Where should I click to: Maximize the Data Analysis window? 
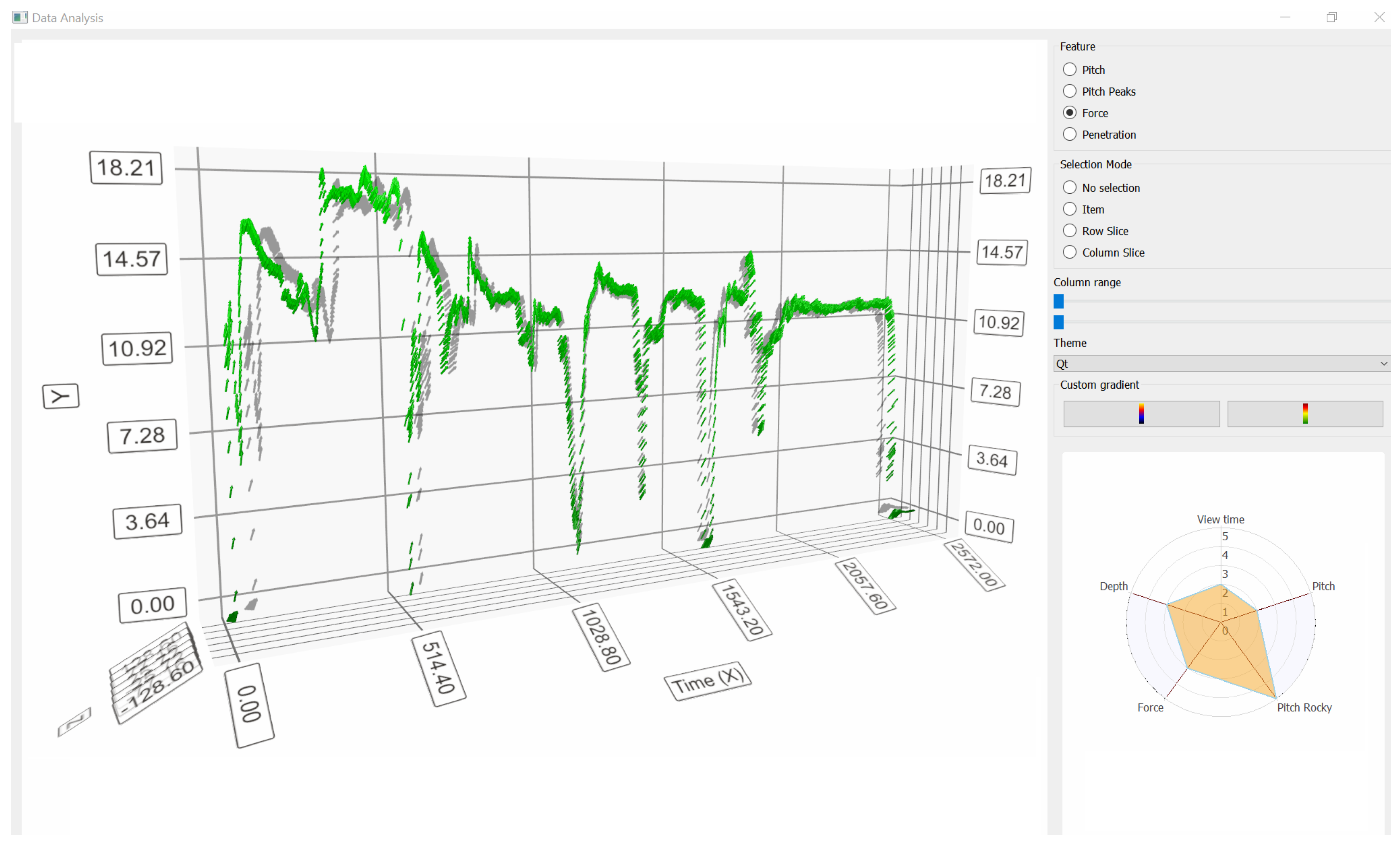pos(1331,18)
